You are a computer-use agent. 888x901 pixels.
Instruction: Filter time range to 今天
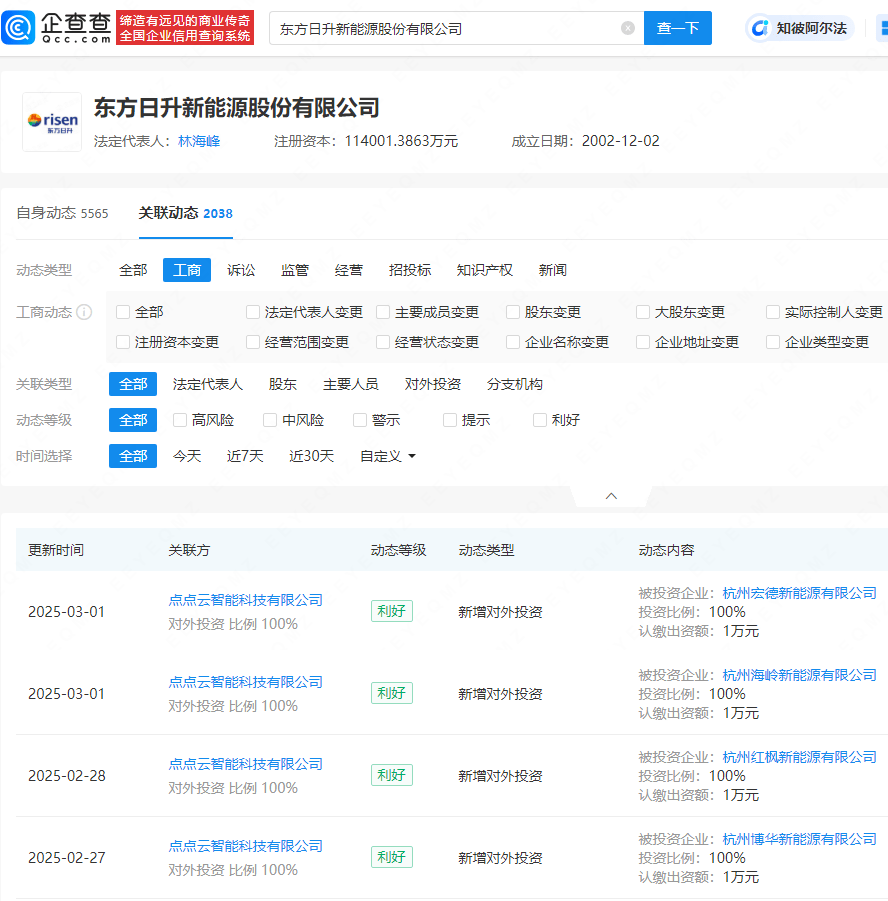[x=187, y=456]
